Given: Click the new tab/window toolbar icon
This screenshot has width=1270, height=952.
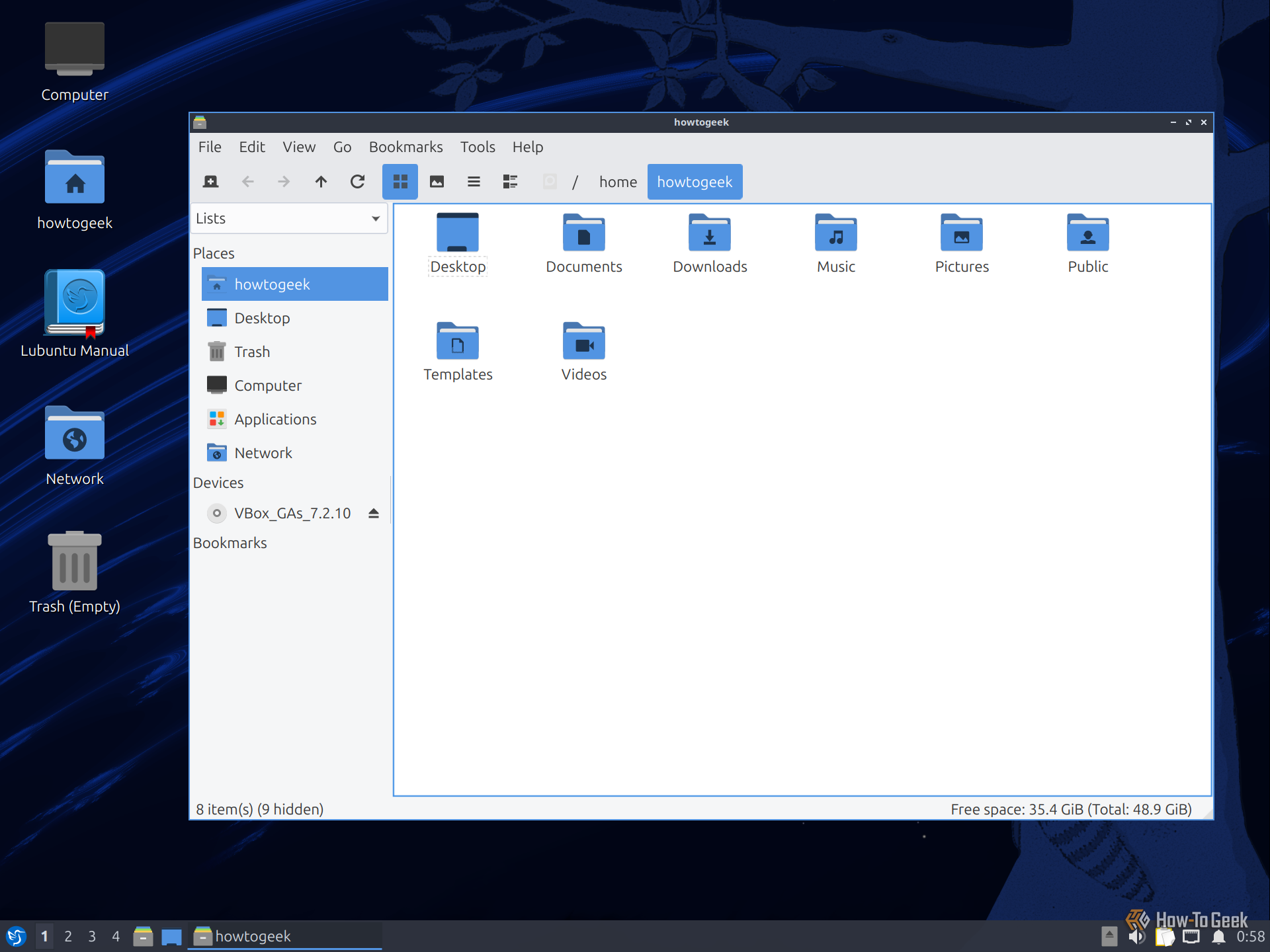Looking at the screenshot, I should [x=211, y=182].
